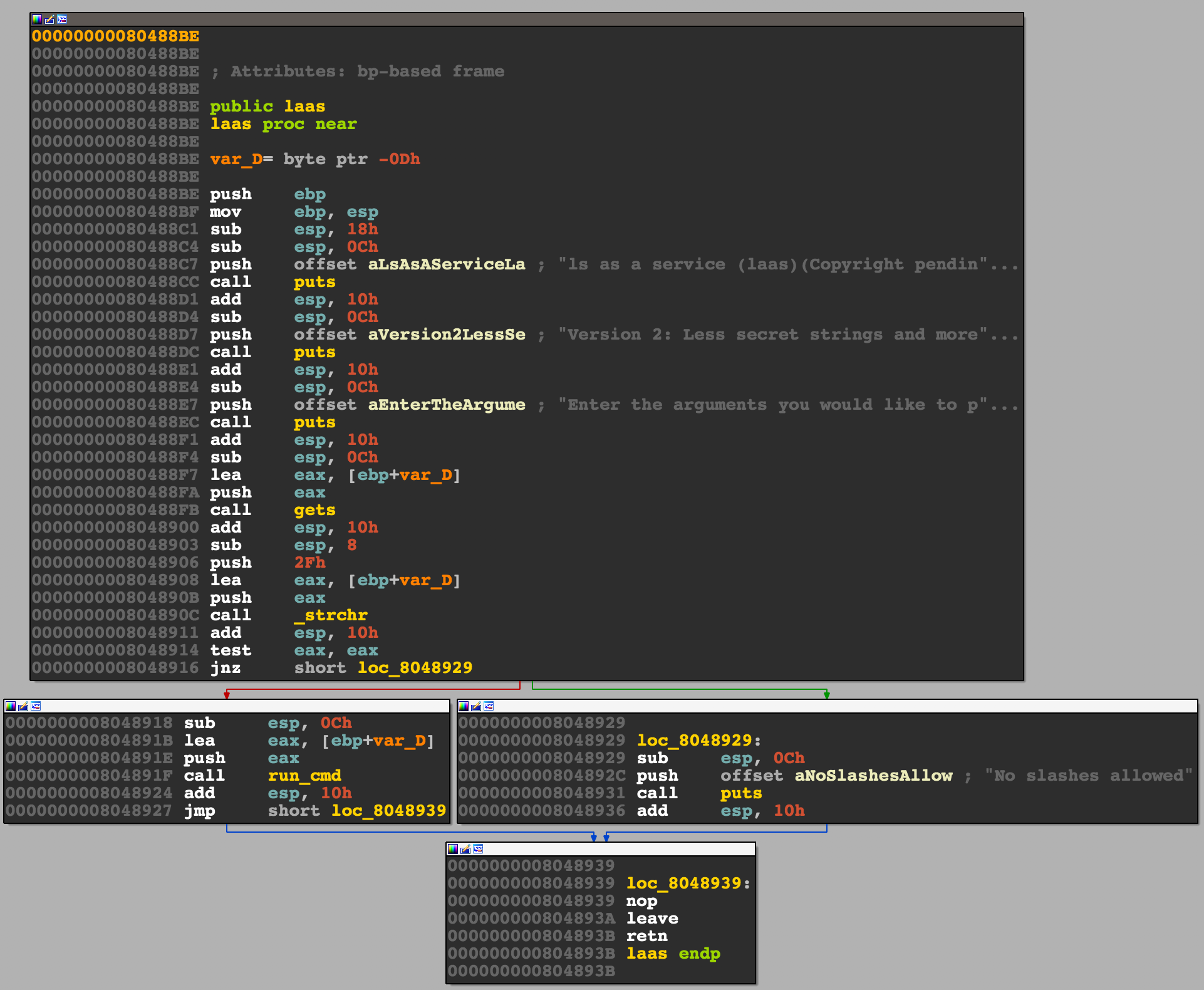This screenshot has width=1204, height=990.
Task: Click the gets function call
Action: coord(314,510)
